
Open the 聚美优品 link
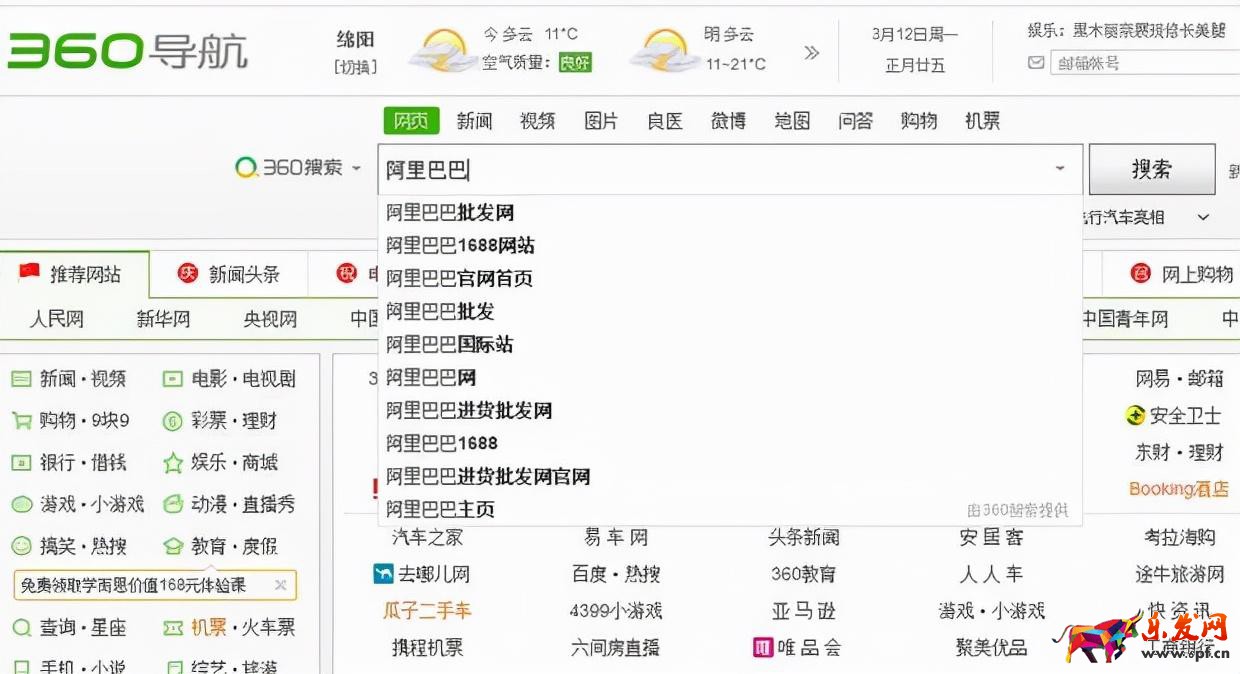992,647
